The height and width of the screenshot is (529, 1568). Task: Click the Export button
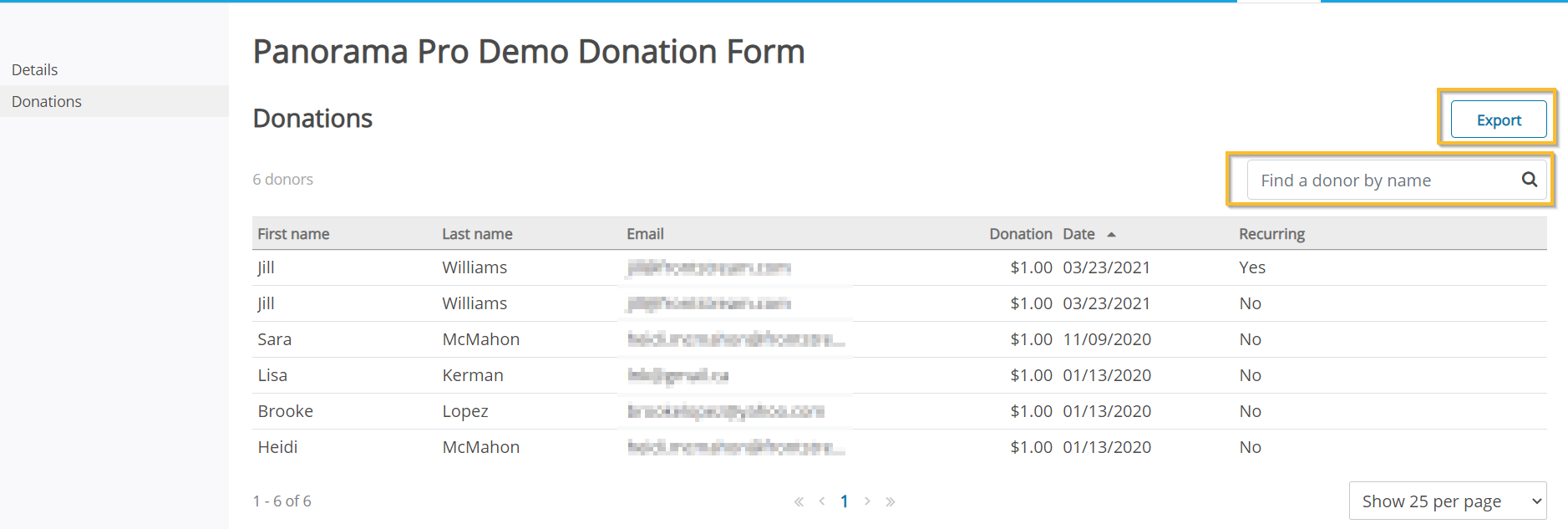[x=1499, y=120]
